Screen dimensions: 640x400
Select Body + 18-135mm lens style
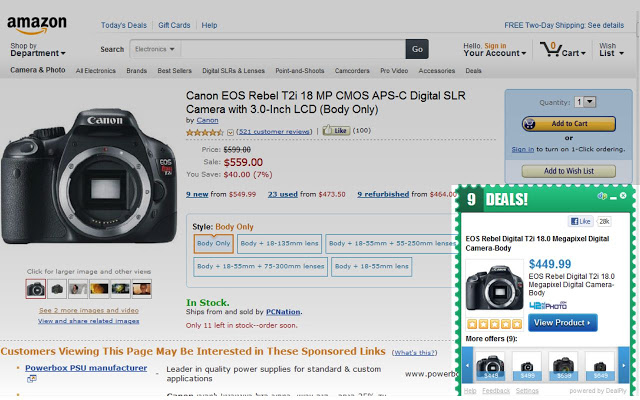[x=279, y=244]
